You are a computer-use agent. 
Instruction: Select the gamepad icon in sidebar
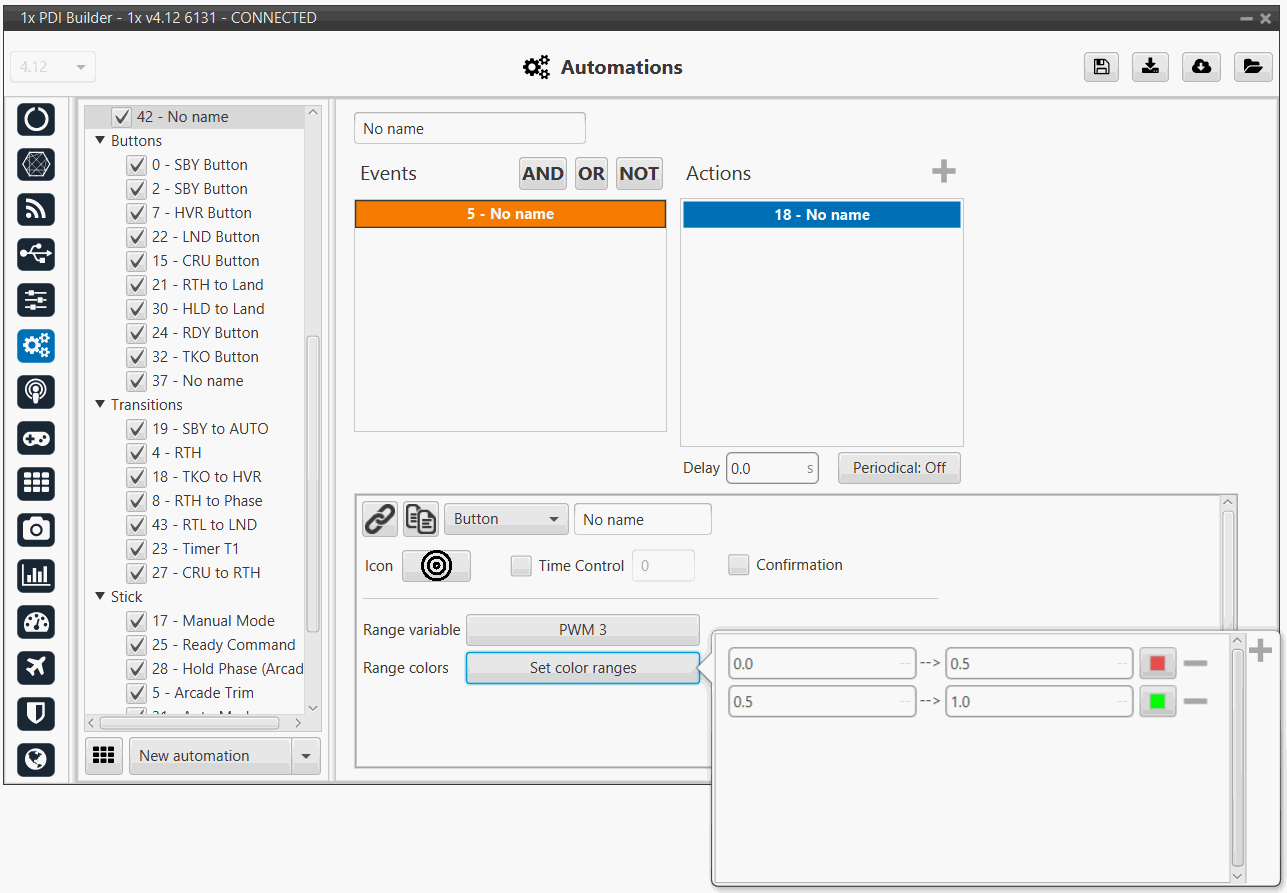[36, 438]
